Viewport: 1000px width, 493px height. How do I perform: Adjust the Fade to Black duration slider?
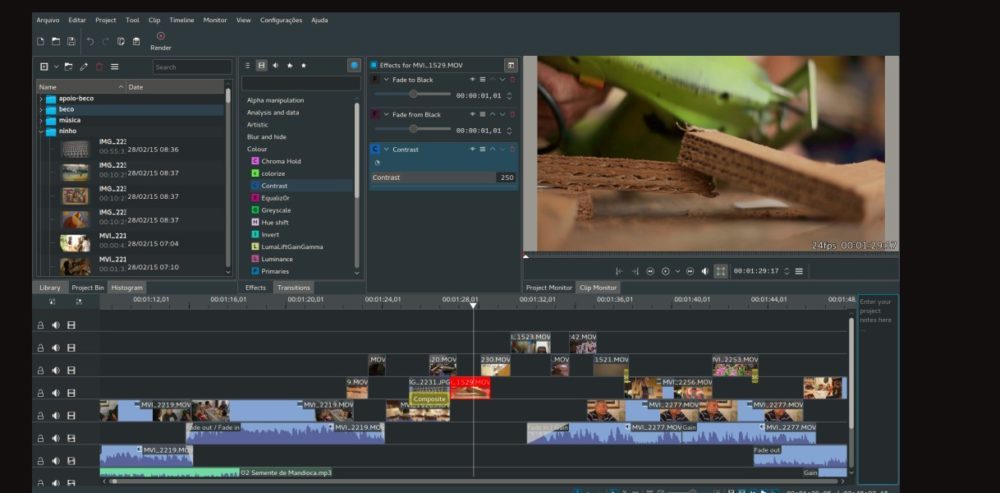coord(412,95)
